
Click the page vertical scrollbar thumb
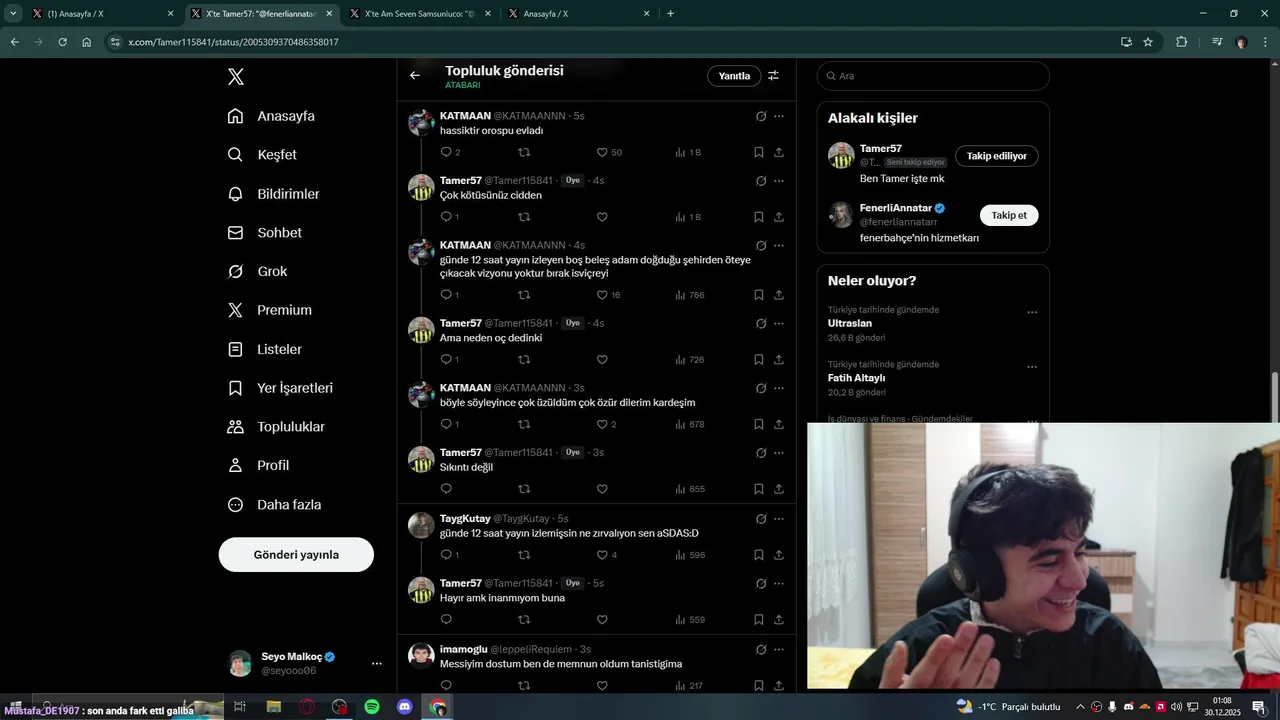(1274, 397)
